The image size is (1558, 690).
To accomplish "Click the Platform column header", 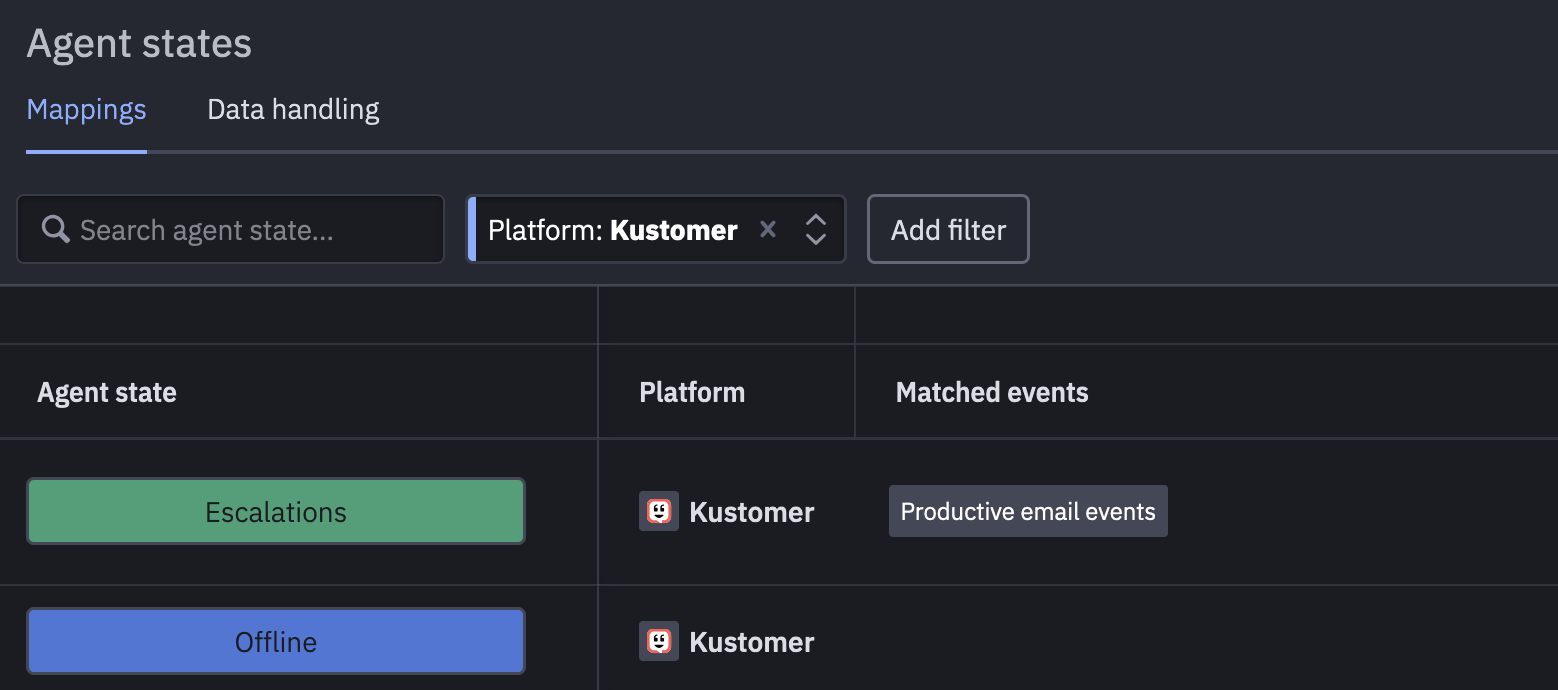I will pos(692,392).
